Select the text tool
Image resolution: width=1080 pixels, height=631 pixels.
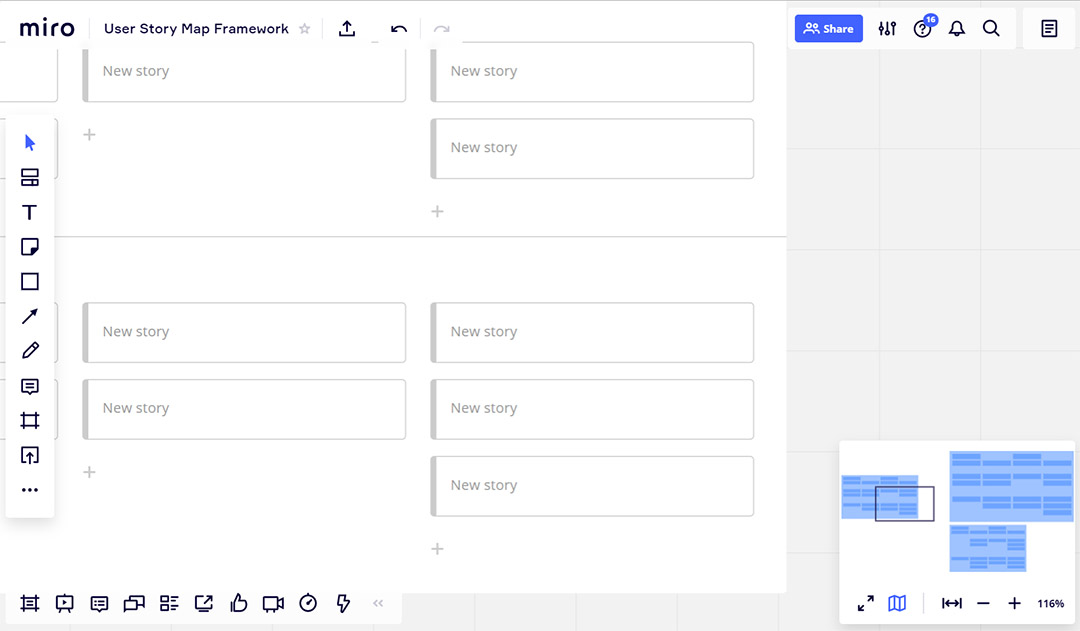click(x=30, y=211)
